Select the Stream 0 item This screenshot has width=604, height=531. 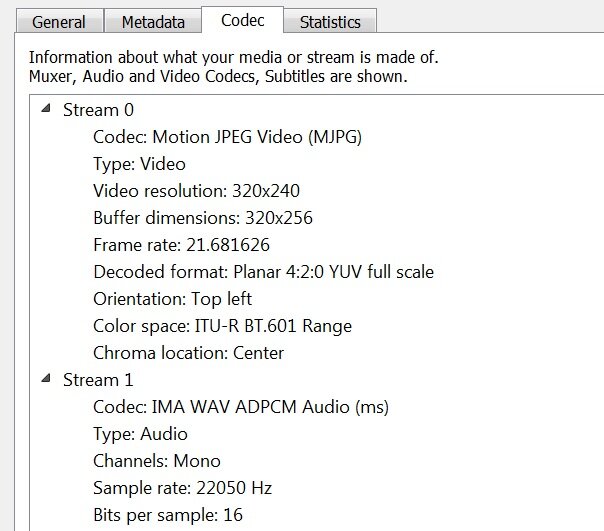coord(98,110)
